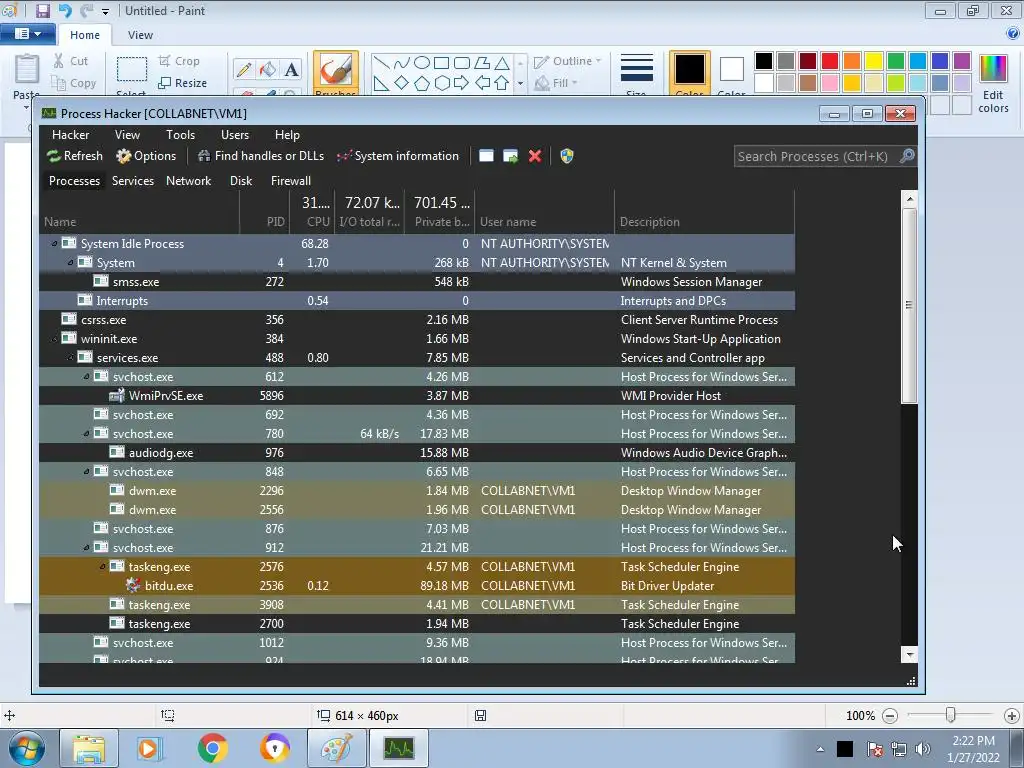Screen dimensions: 1024x768
Task: Collapse svchost.exe 612 tree node
Action: [86, 377]
